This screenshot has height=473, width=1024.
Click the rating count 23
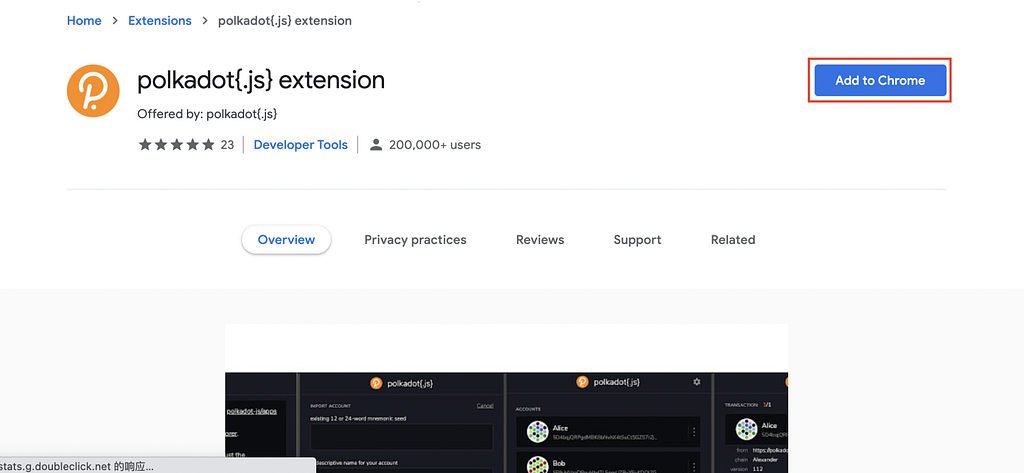[x=227, y=145]
